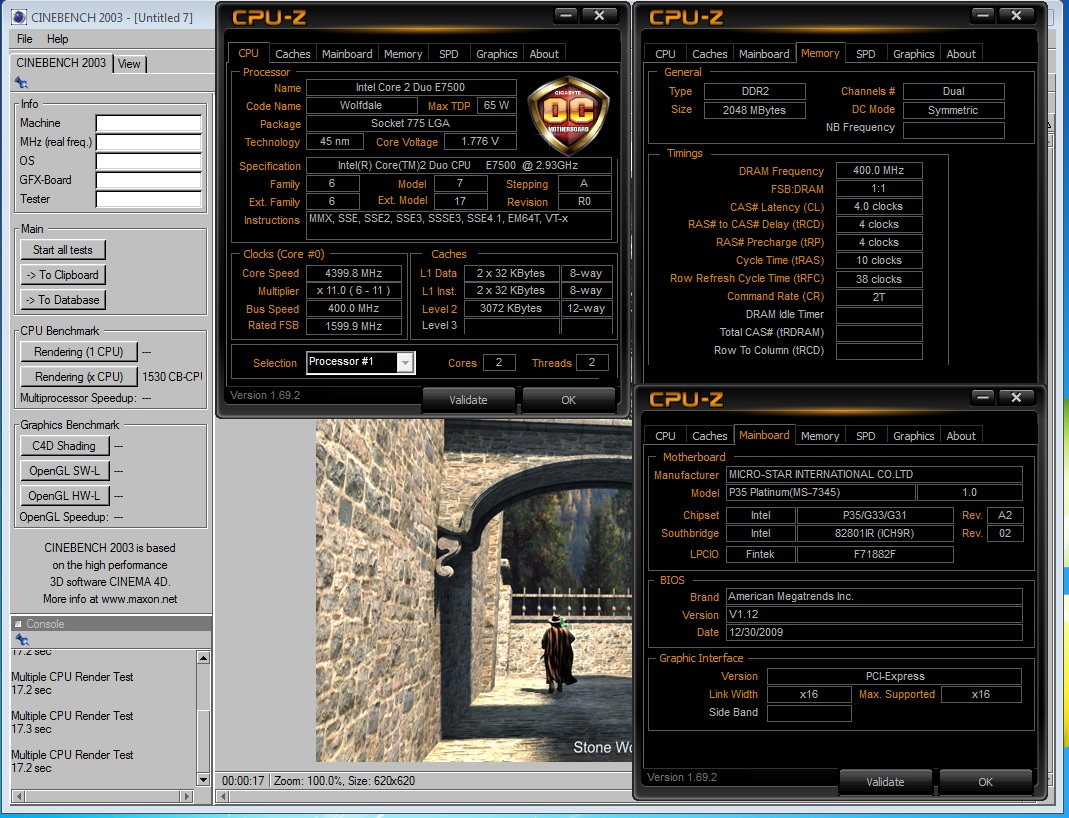This screenshot has width=1069, height=818.
Task: Click the To Database button
Action: [63, 300]
